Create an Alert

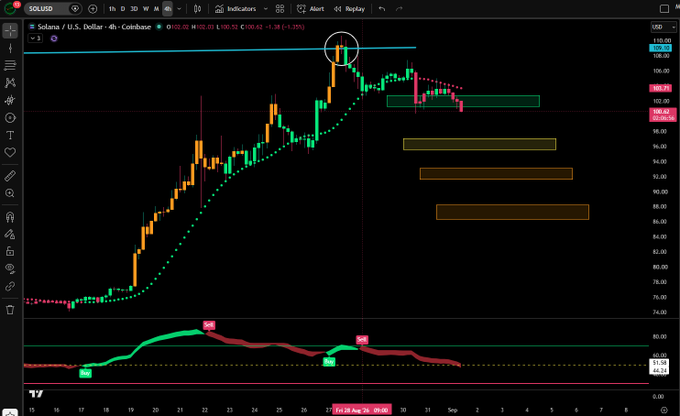[x=311, y=9]
